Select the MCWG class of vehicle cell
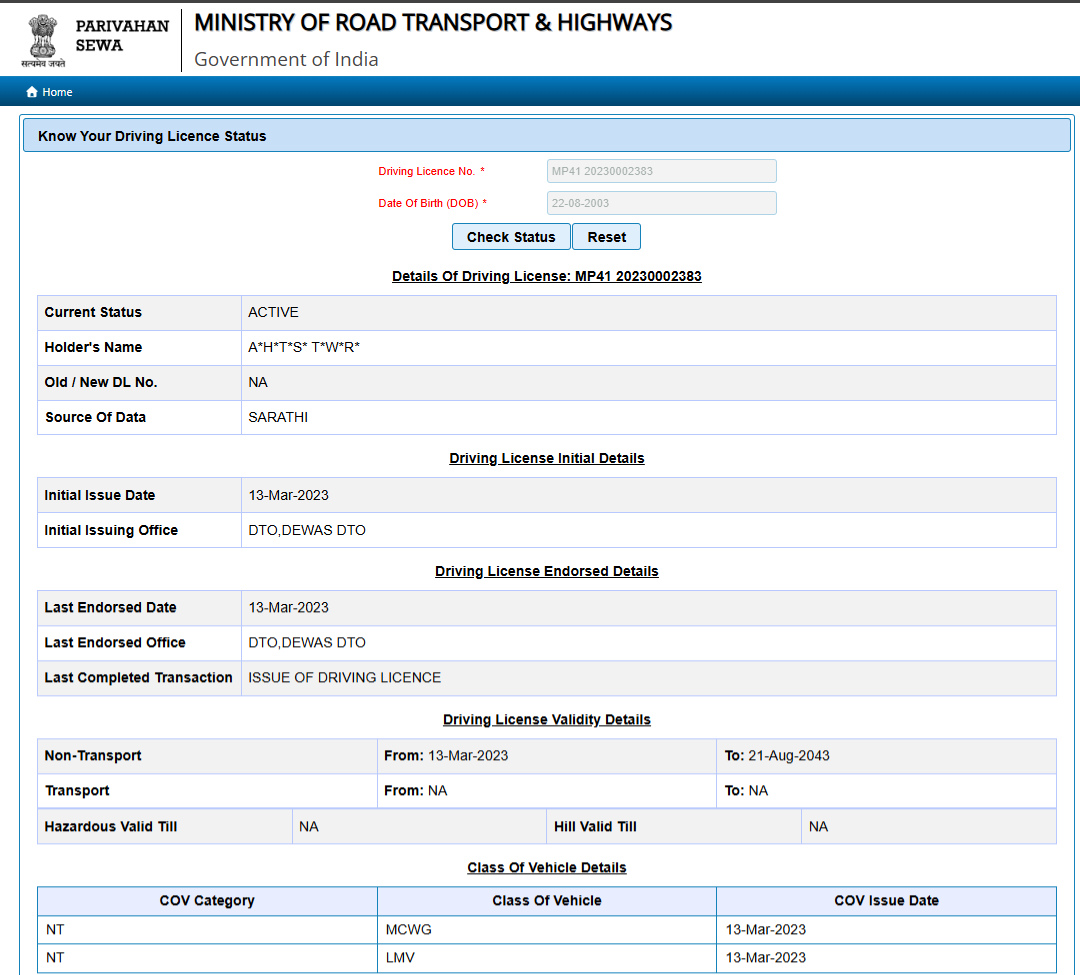Screen dimensions: 1080x975 click(x=408, y=929)
